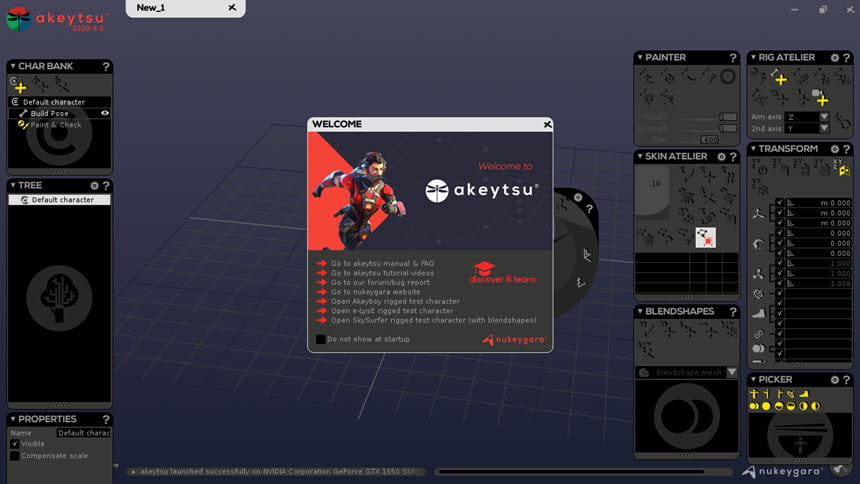This screenshot has height=484, width=860.
Task: Click the progress bar in status bar
Action: click(584, 471)
